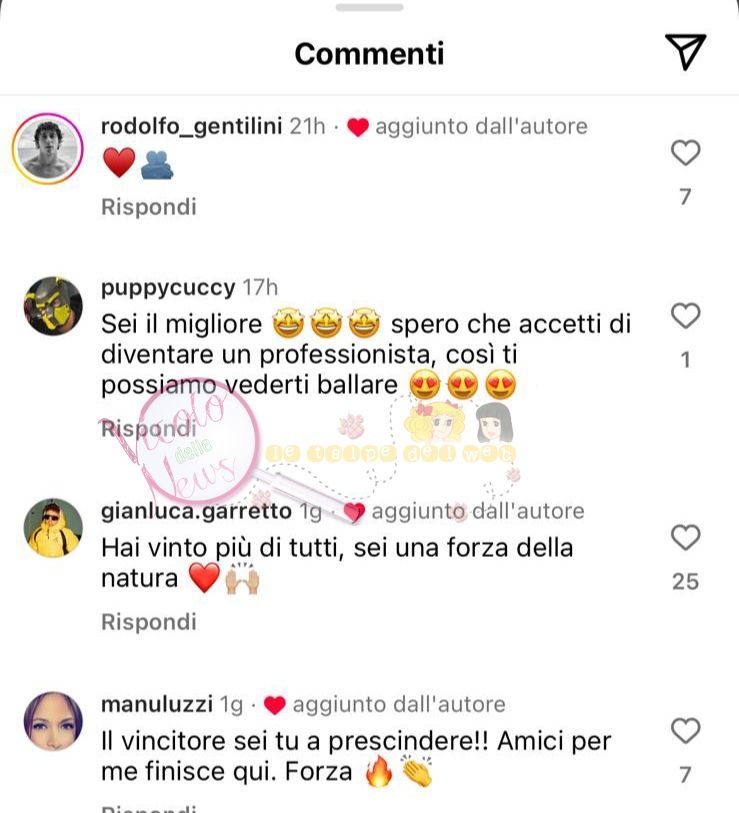Grab the sheet handle above Commenti
Viewport: 739px width, 813px height.
[369, 7]
